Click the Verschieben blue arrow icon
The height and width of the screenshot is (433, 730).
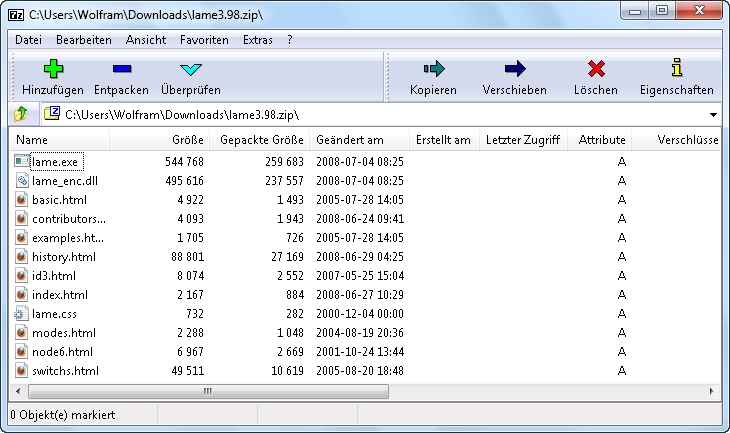pyautogui.click(x=514, y=69)
